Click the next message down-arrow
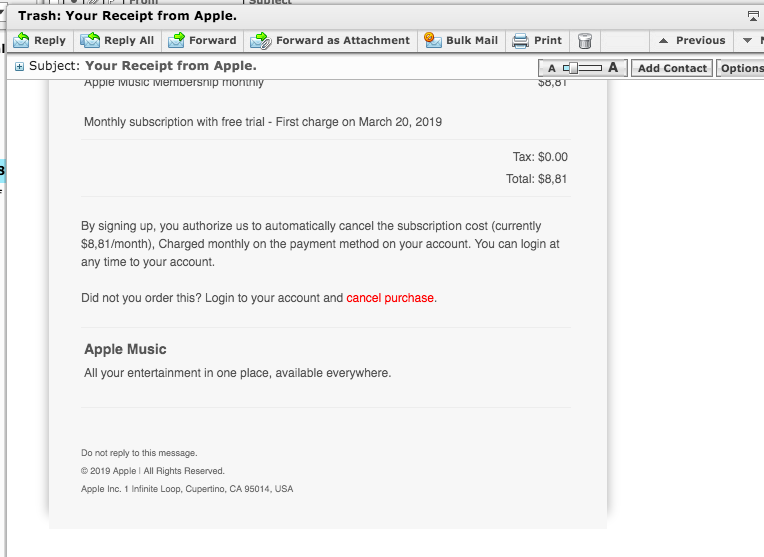 click(x=747, y=41)
